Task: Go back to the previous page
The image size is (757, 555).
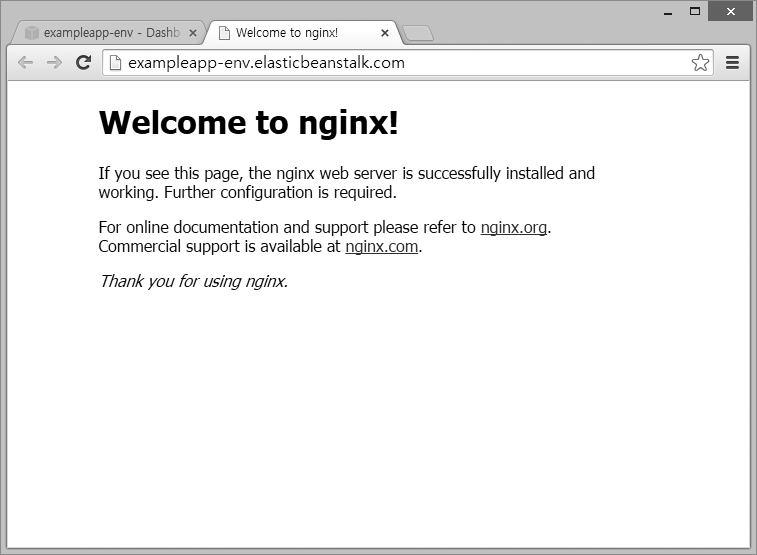Action: (26, 63)
